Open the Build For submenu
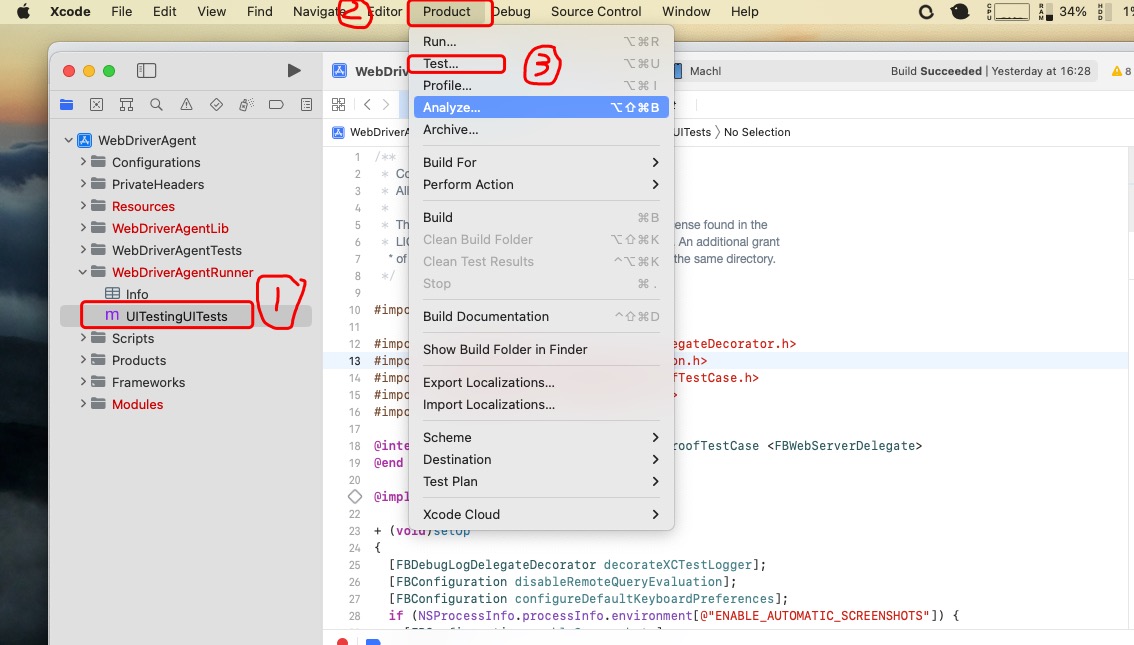1134x645 pixels. (x=541, y=163)
